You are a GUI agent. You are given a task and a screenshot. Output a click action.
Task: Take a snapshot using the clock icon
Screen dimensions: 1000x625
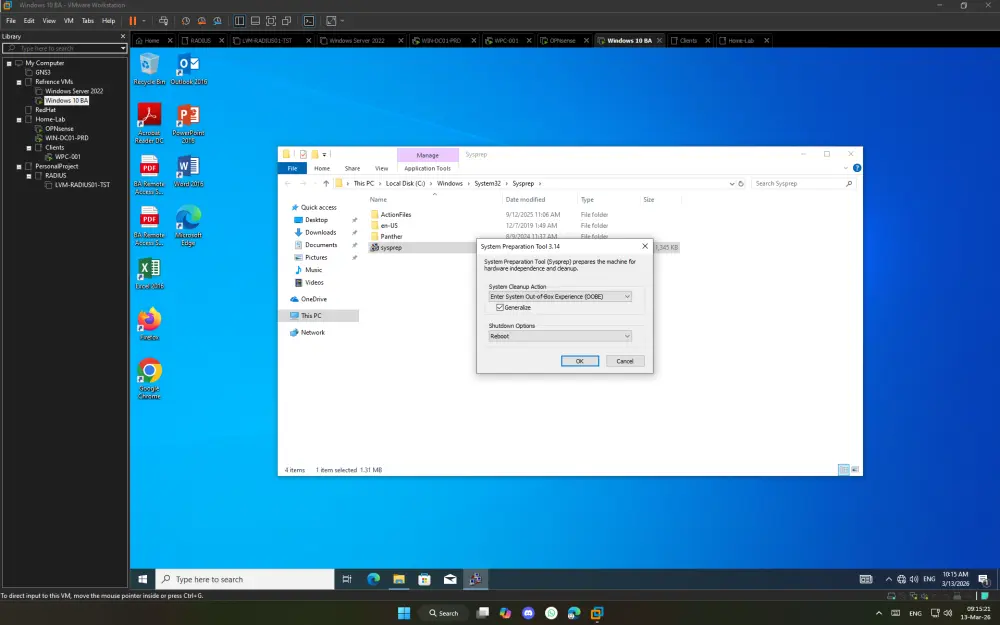[x=186, y=21]
